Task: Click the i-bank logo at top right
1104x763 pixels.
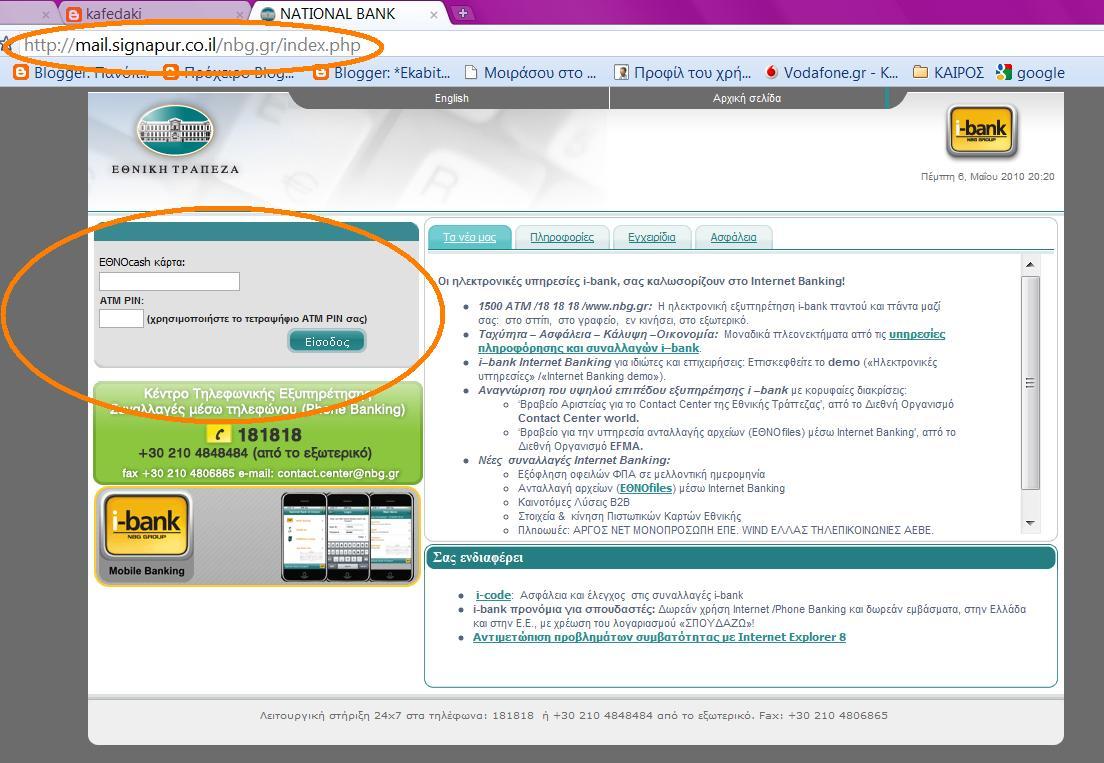Action: pyautogui.click(x=982, y=131)
